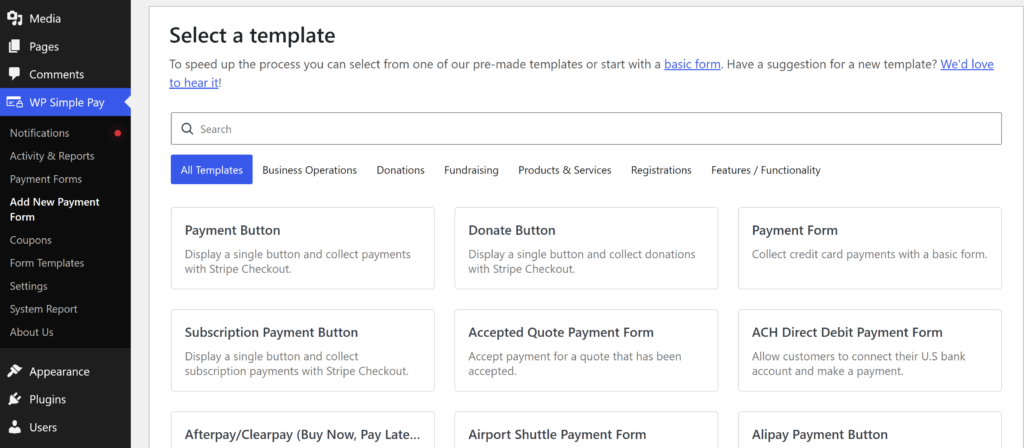
Task: Click the search magnifier icon
Action: [187, 129]
